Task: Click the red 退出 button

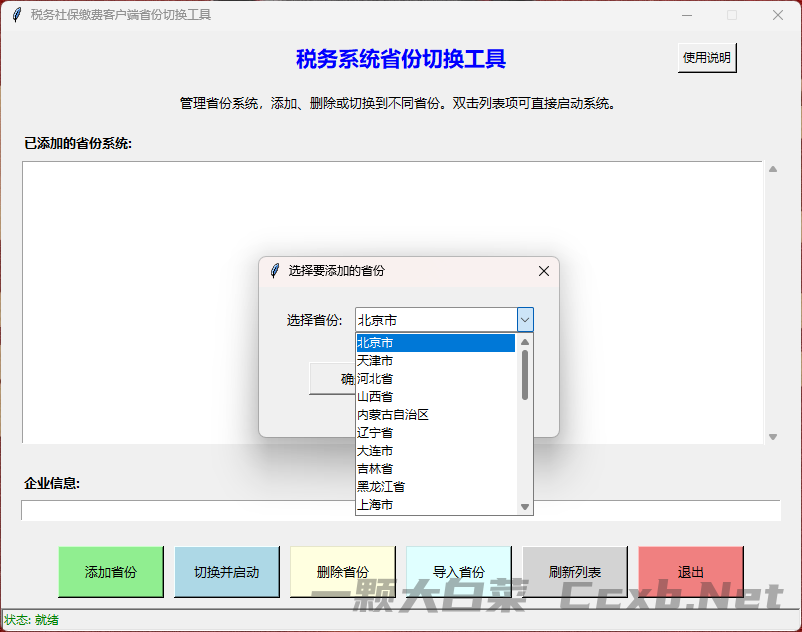Action: coord(690,572)
